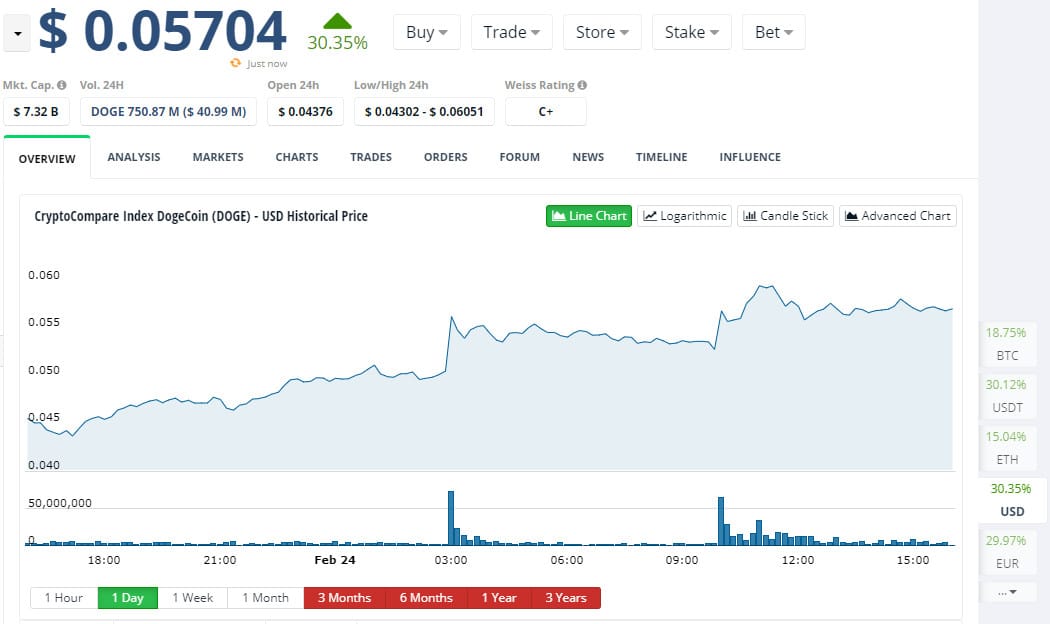
Task: Select the Line Chart view
Action: [x=589, y=216]
